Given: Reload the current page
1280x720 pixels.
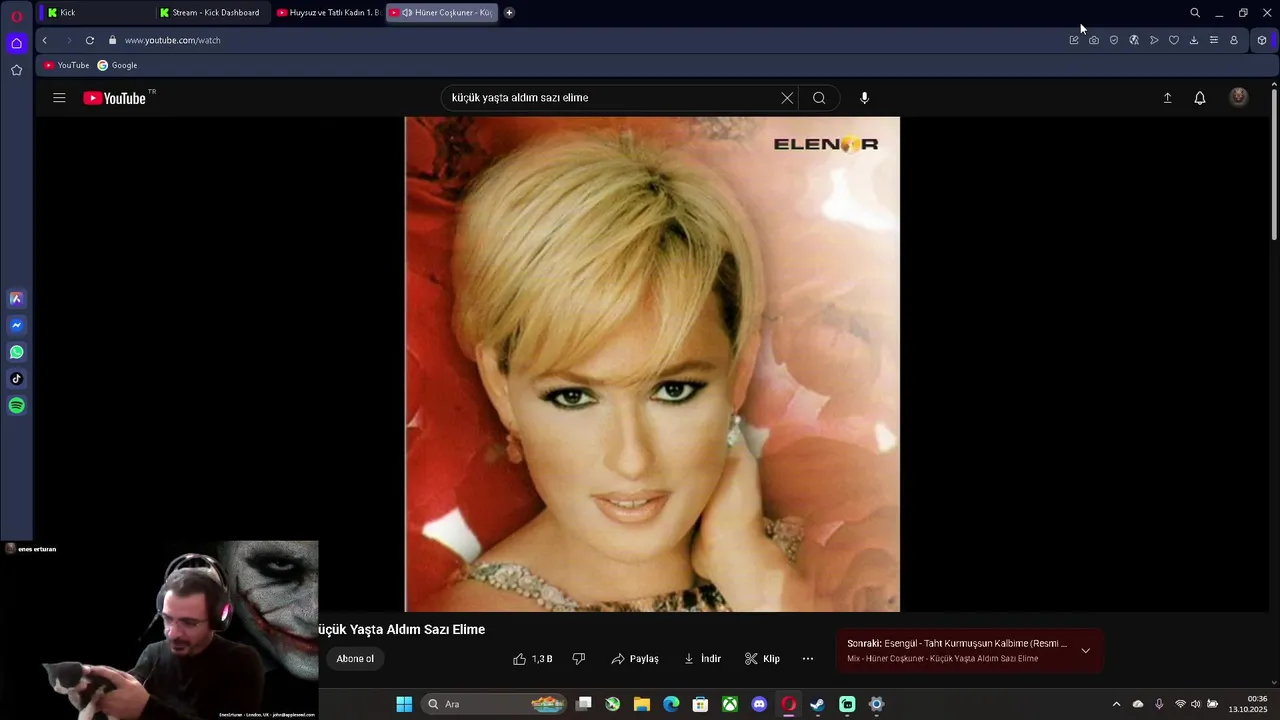Looking at the screenshot, I should (x=90, y=40).
